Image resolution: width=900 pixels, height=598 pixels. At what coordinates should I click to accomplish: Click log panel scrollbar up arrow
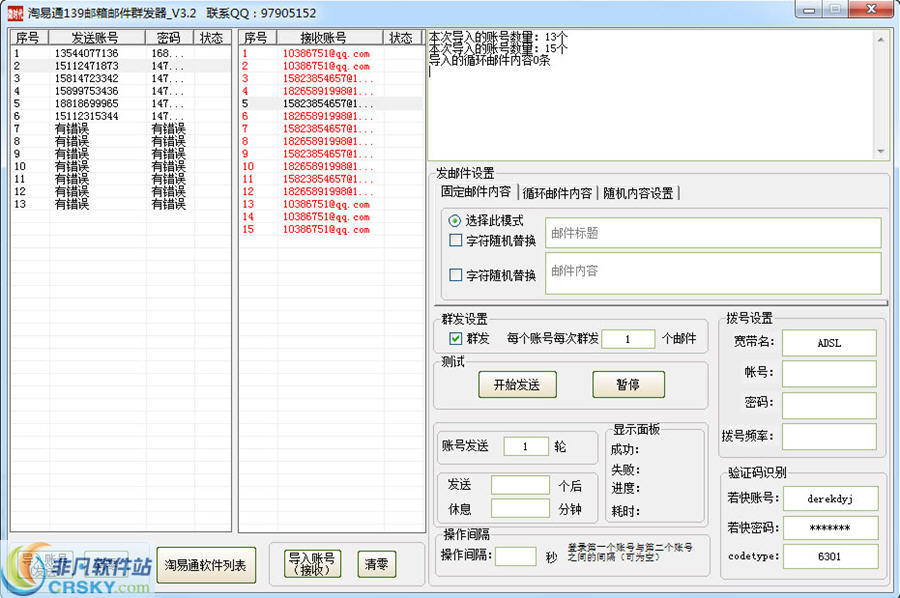tap(880, 40)
